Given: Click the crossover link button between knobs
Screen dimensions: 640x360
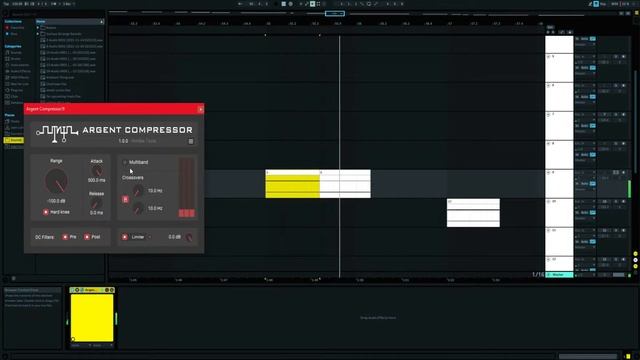Looking at the screenshot, I should [x=125, y=199].
